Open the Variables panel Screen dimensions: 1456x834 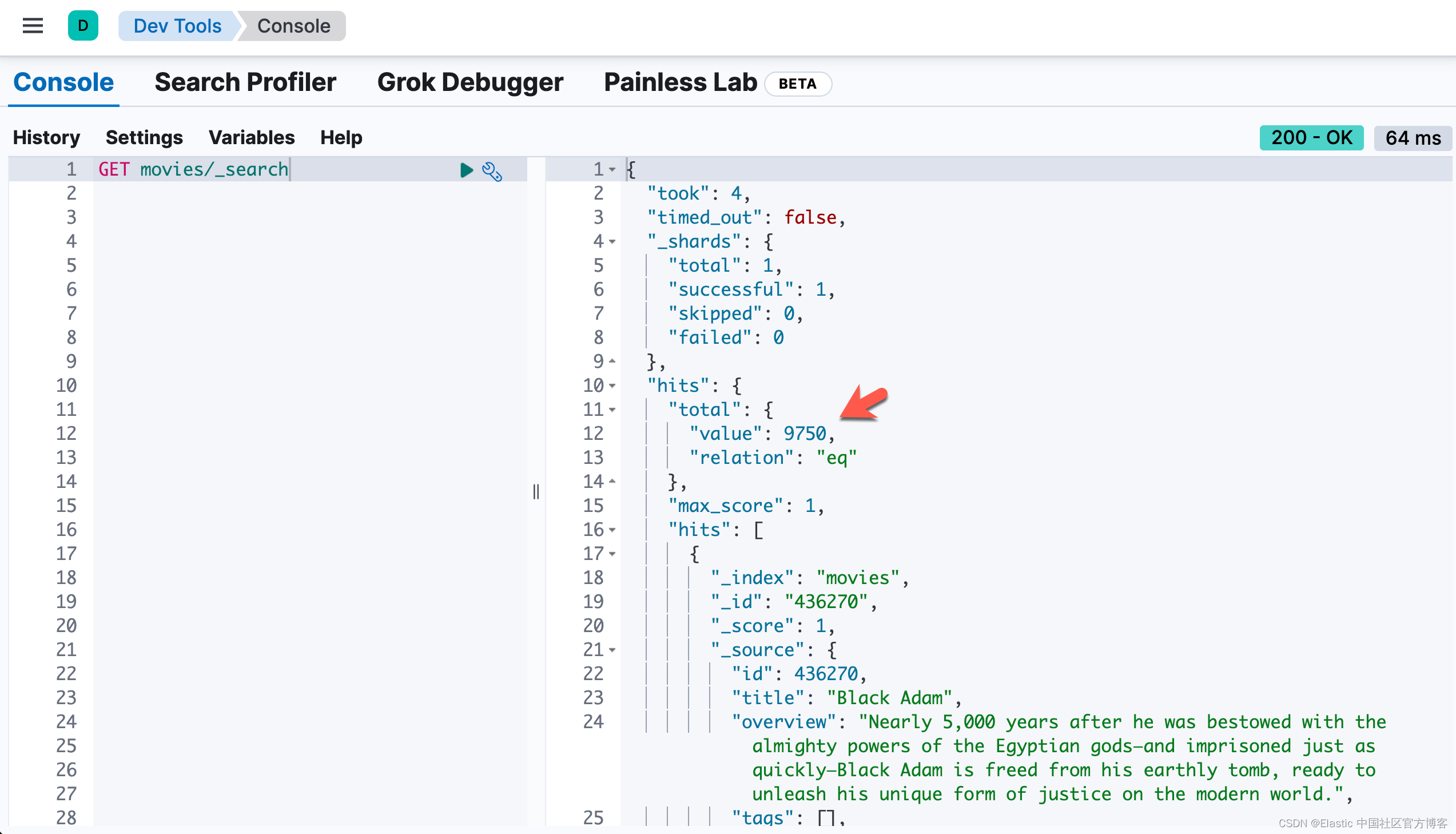coord(252,137)
